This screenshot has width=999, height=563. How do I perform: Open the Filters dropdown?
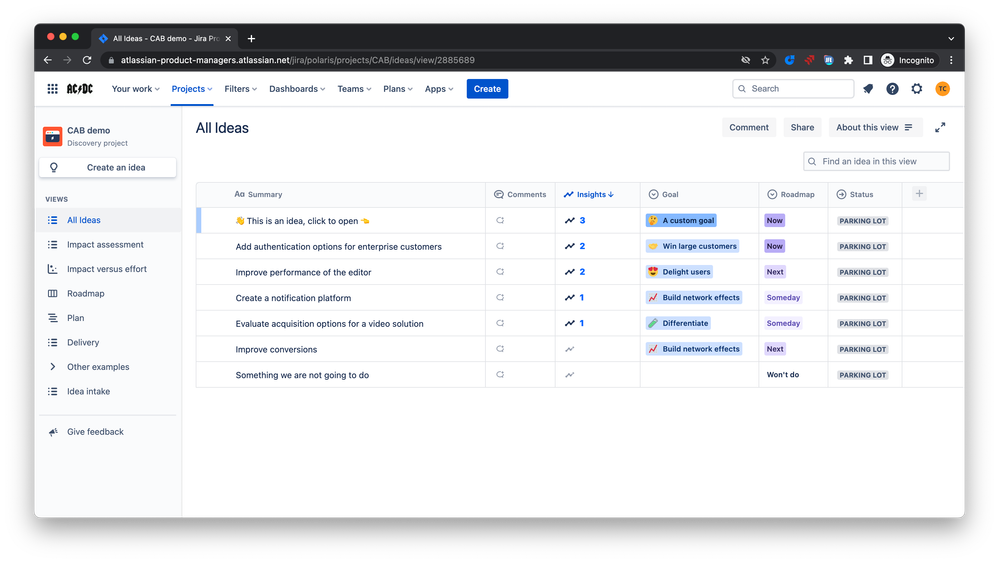(x=240, y=89)
